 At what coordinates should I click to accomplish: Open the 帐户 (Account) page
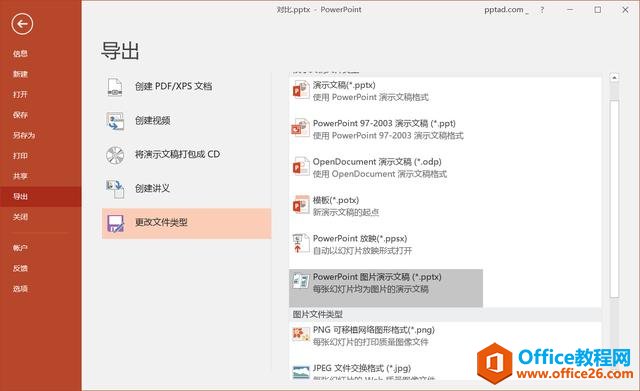pos(20,248)
